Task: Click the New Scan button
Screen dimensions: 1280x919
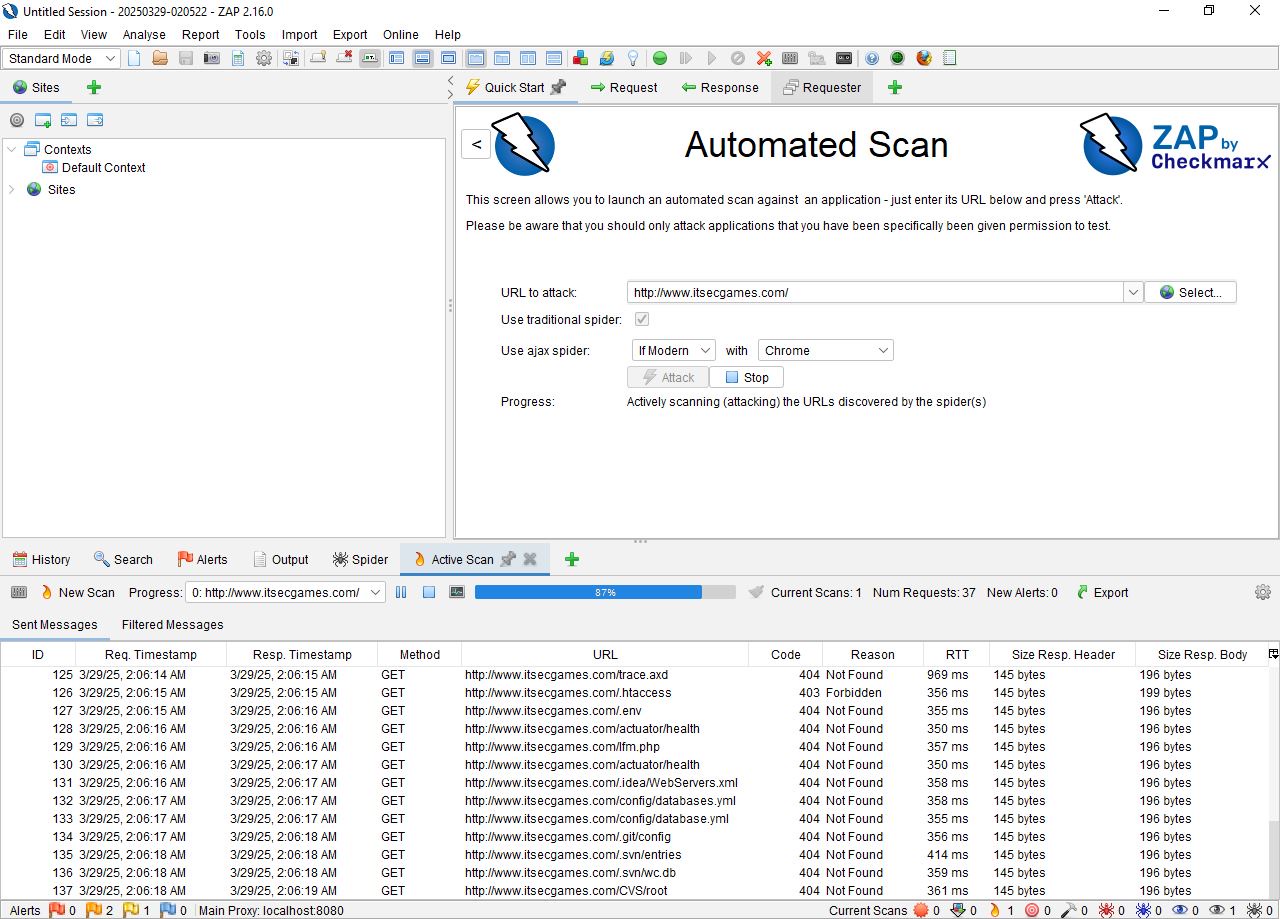Action: 77,592
